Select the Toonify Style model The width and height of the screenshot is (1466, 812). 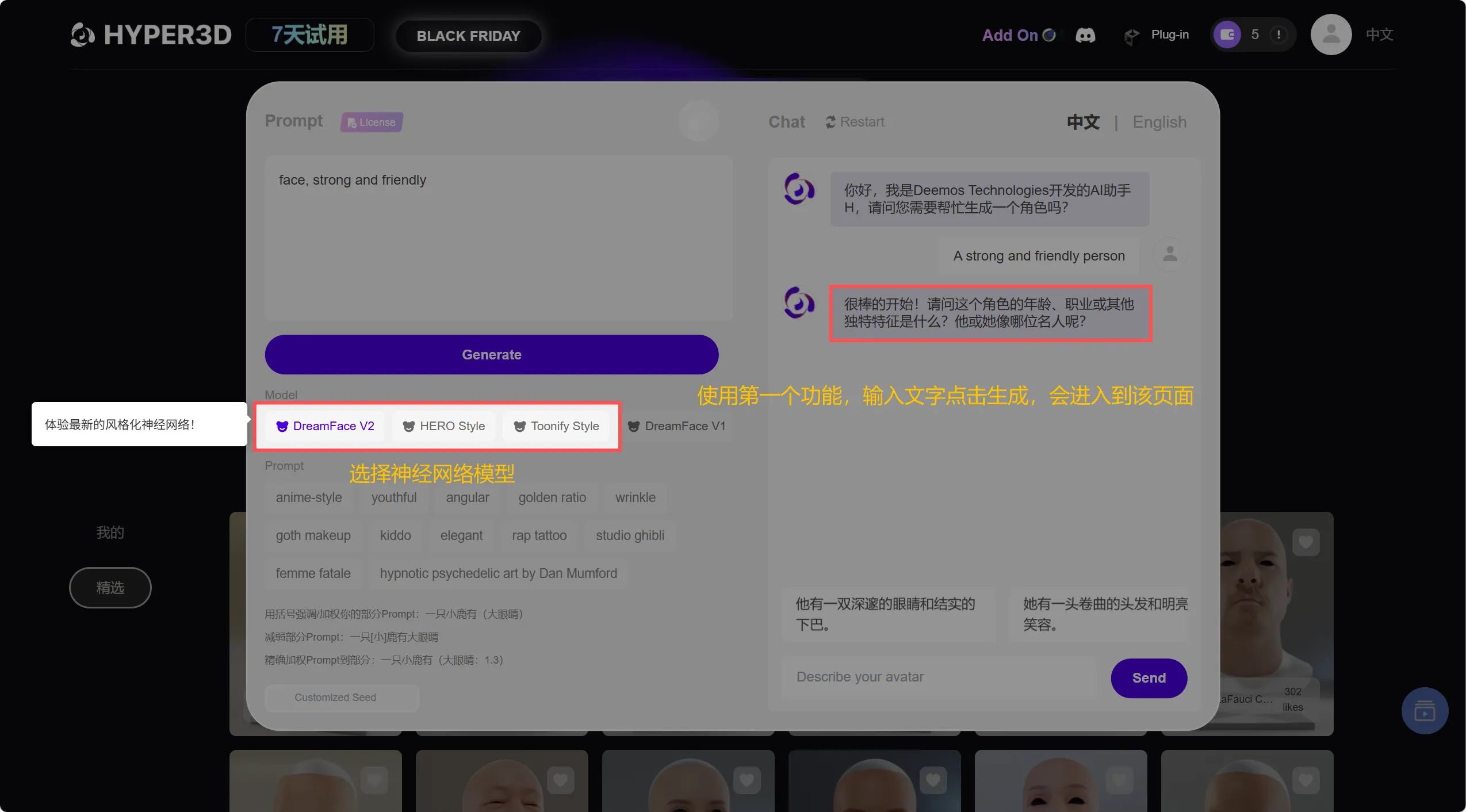[556, 426]
